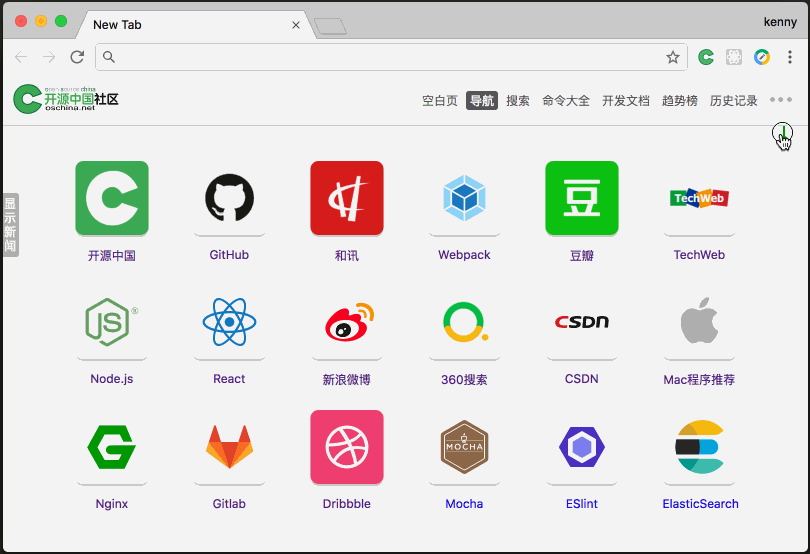Bookmark page with the star icon
Image resolution: width=810 pixels, height=554 pixels.
point(673,57)
